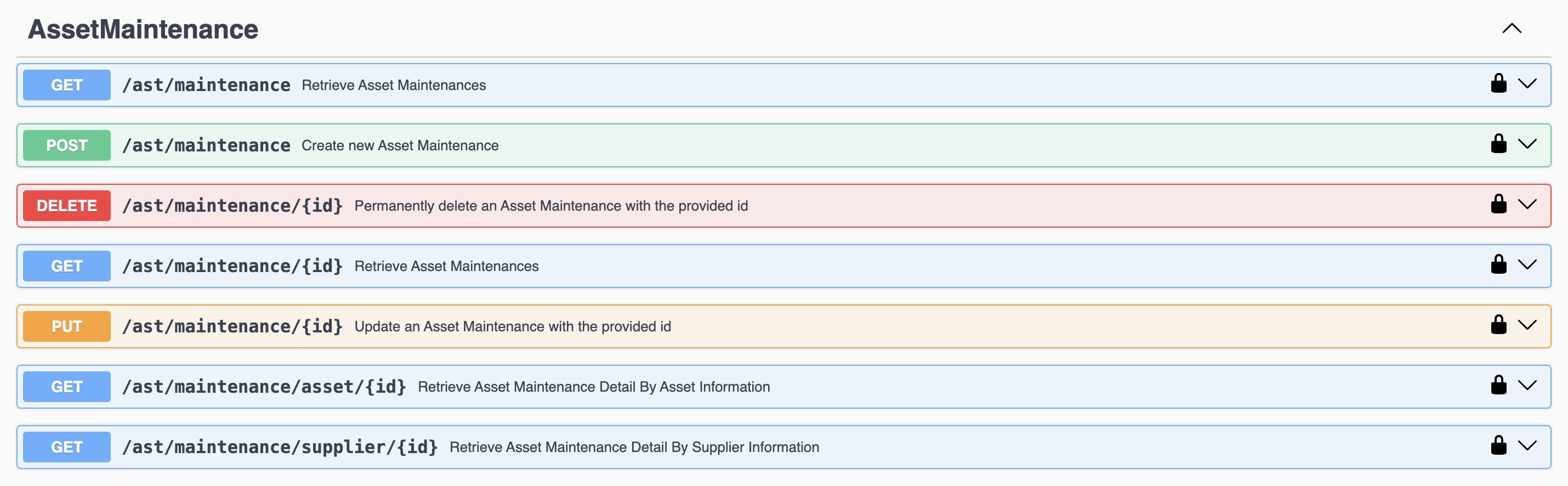Click the lock icon on the PUT row
The image size is (1568, 486).
pyautogui.click(x=1498, y=325)
